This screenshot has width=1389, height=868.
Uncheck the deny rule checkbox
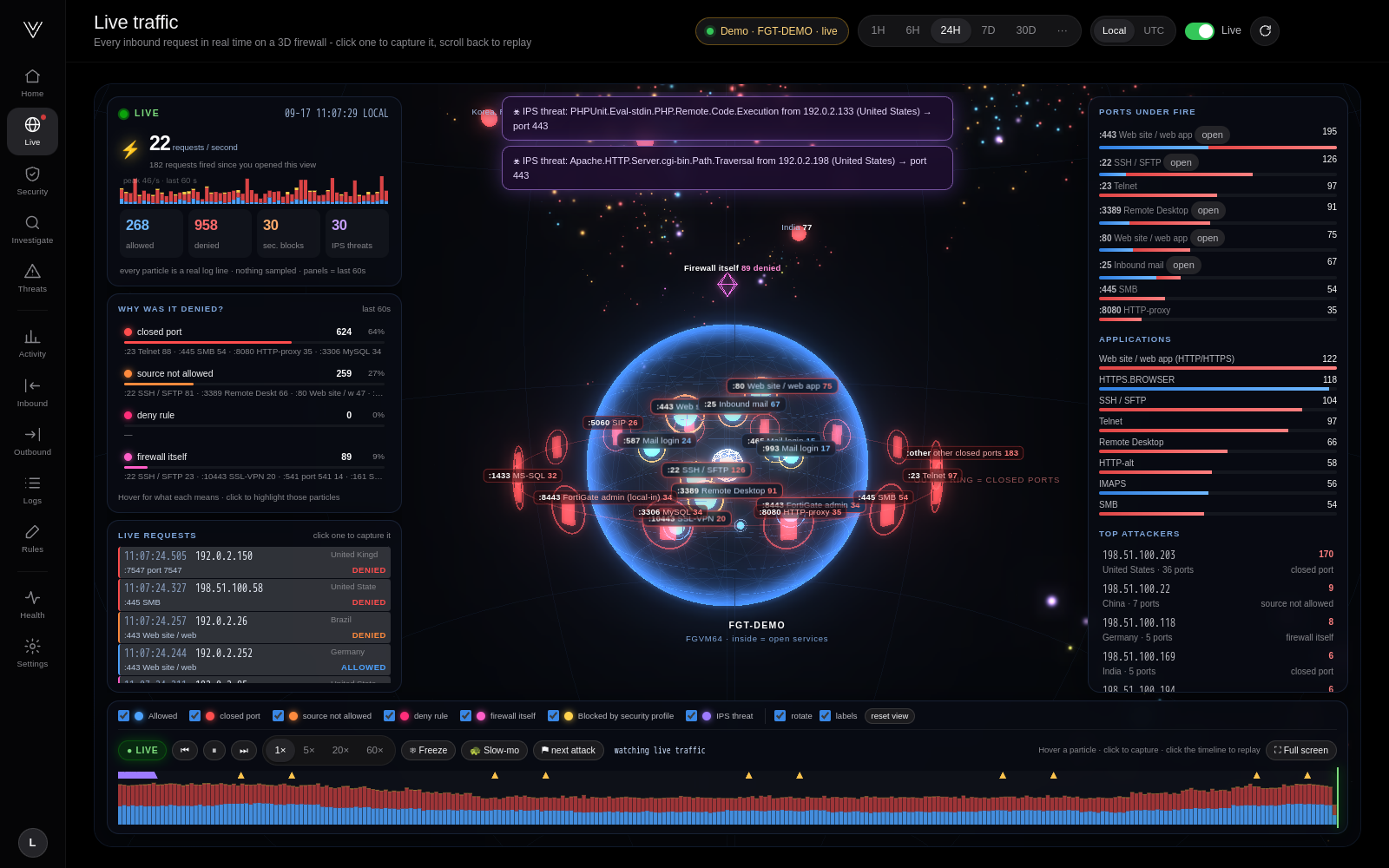point(389,716)
